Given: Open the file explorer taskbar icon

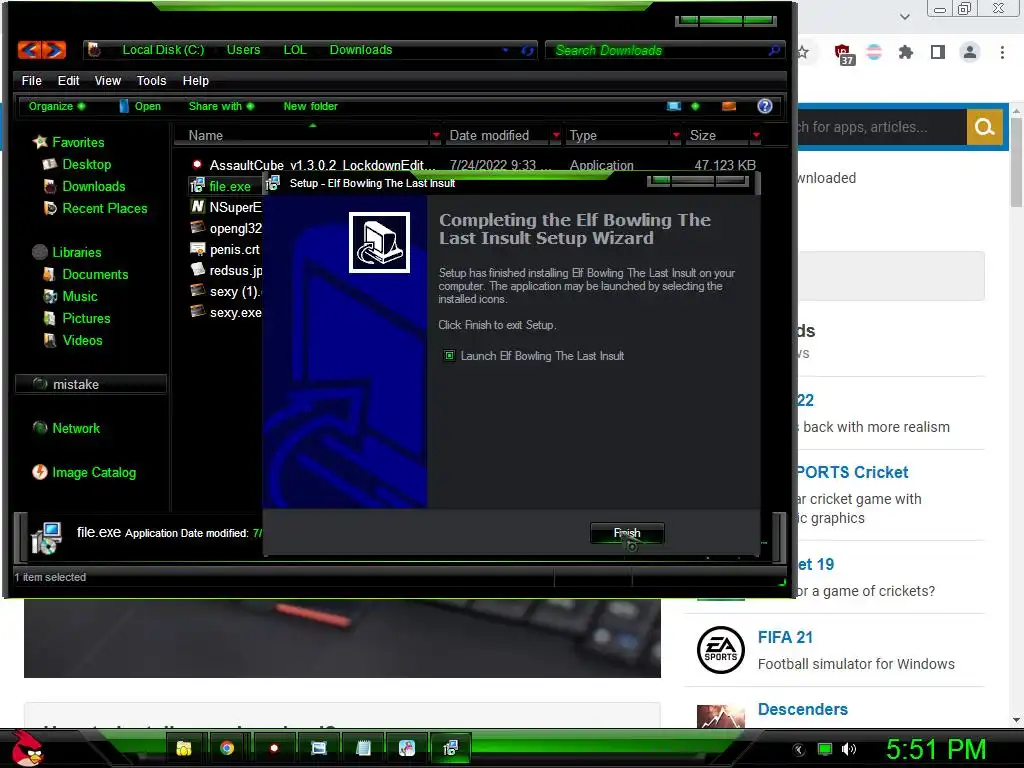Looking at the screenshot, I should click(184, 748).
